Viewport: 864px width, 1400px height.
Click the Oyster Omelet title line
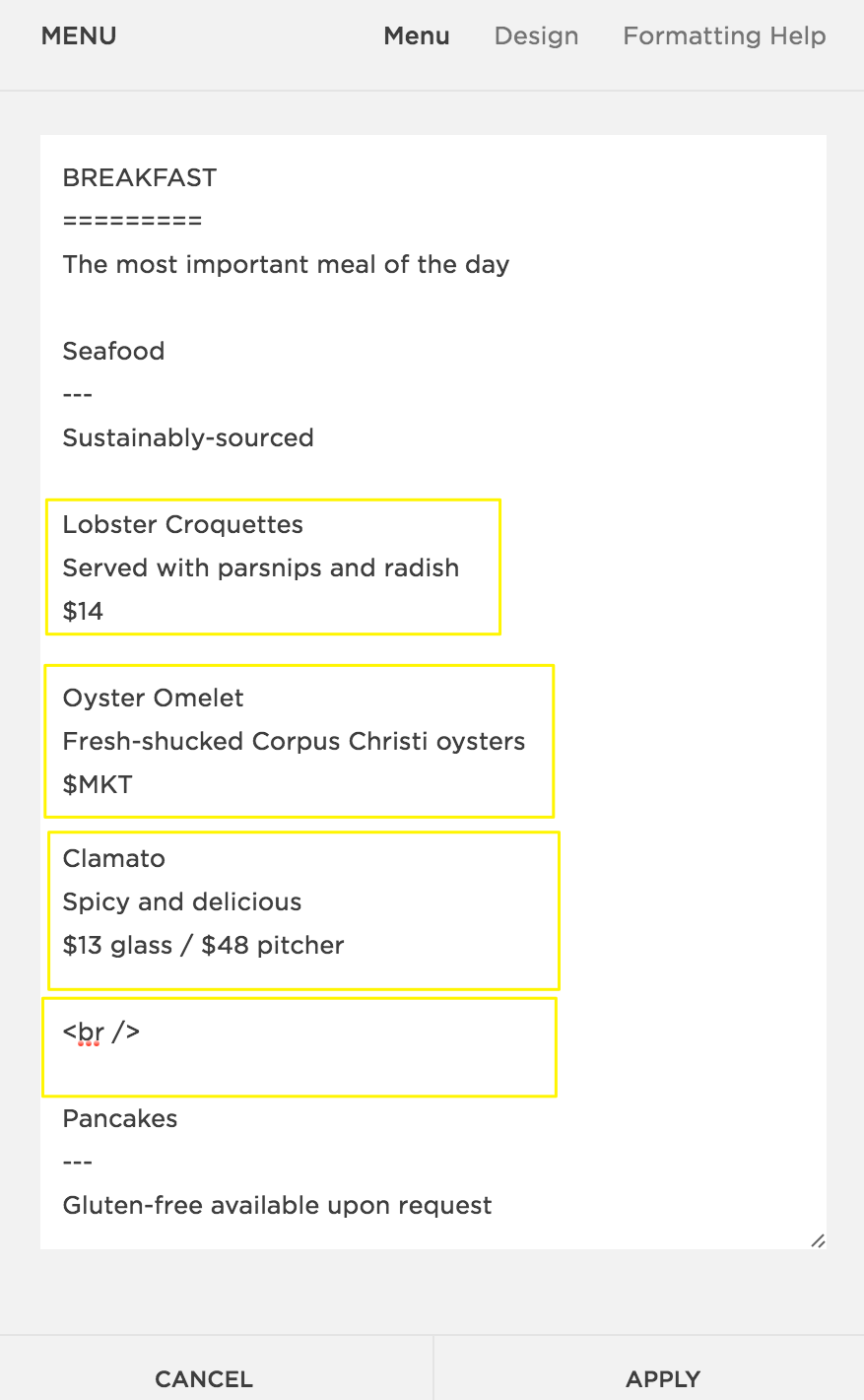tap(154, 698)
